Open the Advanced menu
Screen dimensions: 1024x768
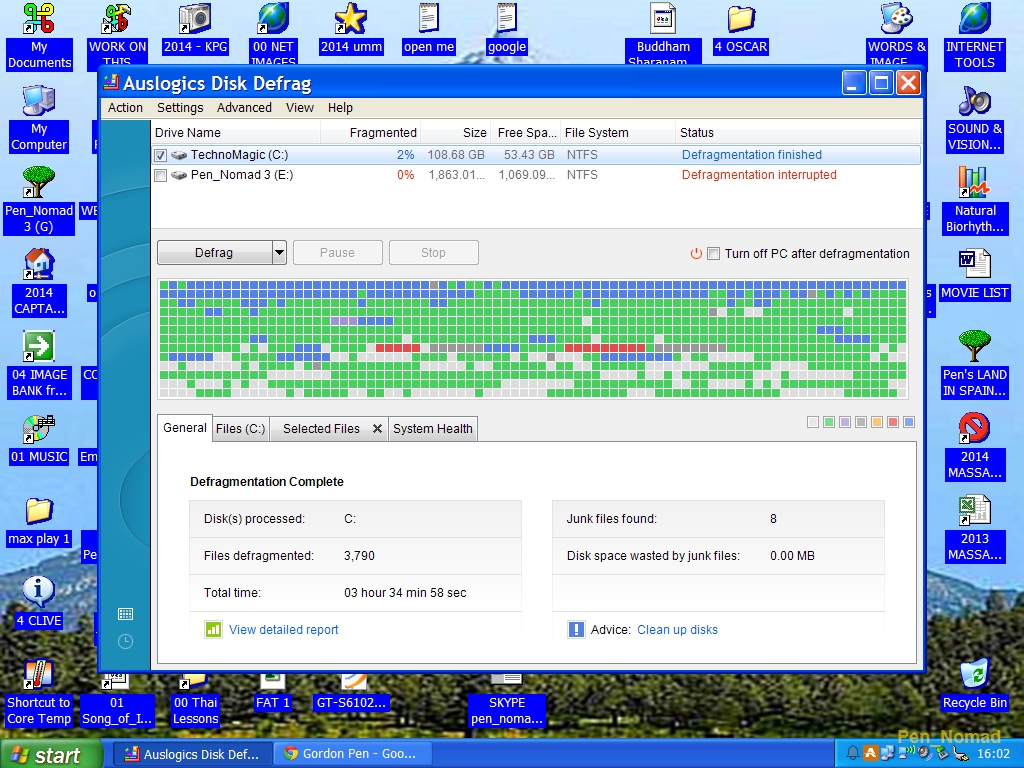coord(244,108)
